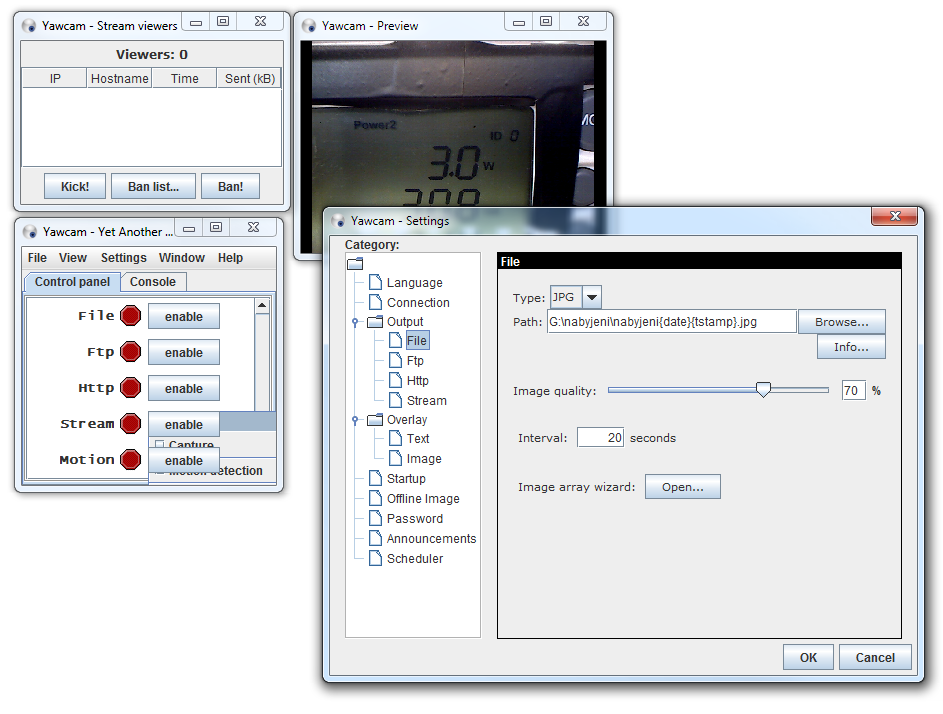Select File in the category tree
943x714 pixels.
coord(417,340)
